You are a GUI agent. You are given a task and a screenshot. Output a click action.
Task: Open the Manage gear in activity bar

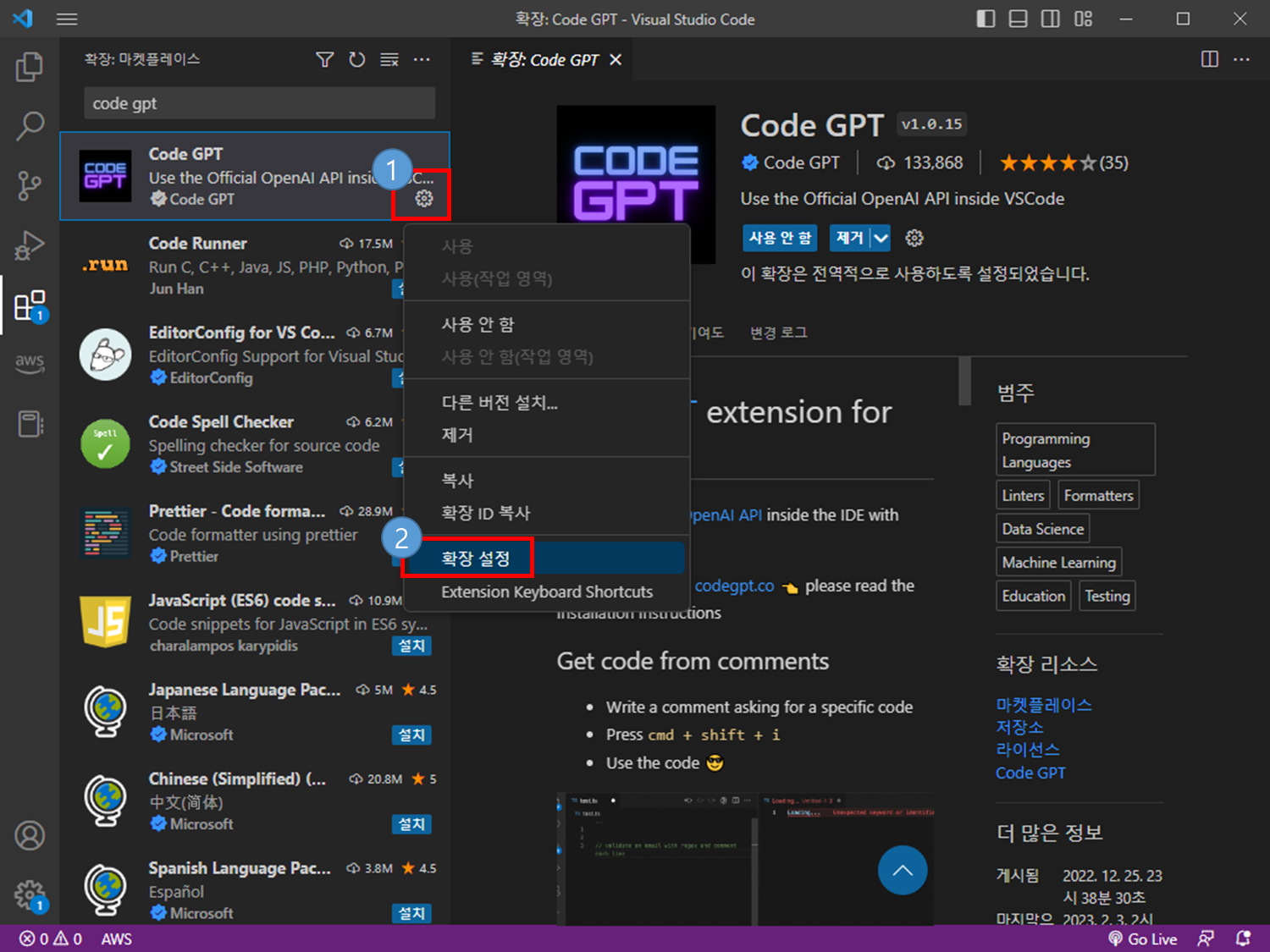click(x=30, y=894)
